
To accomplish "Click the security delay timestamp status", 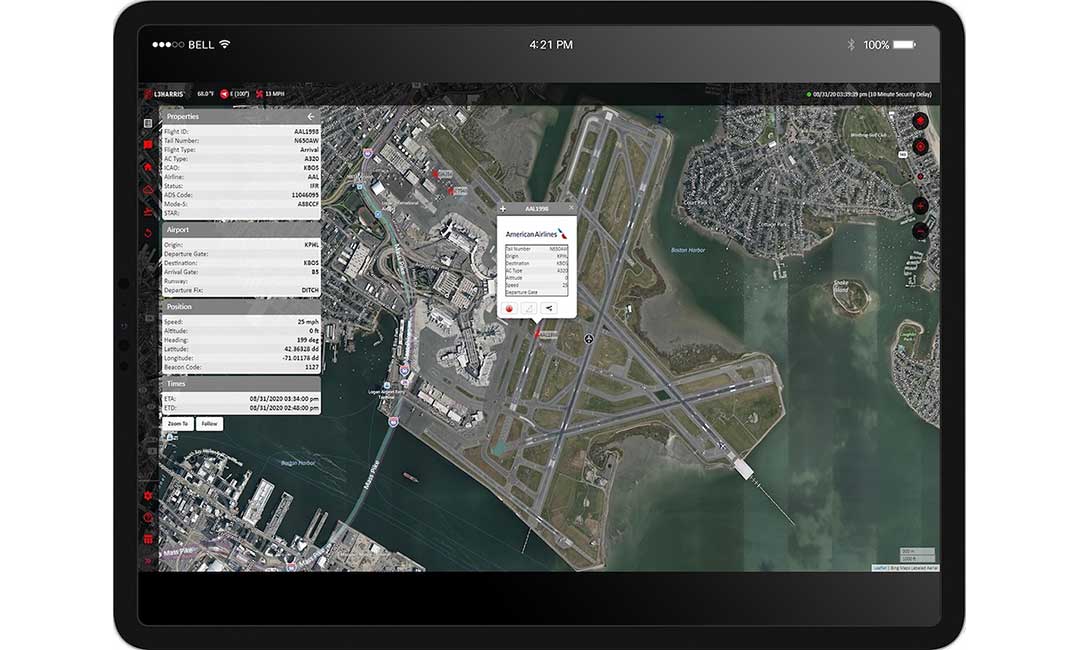I will click(x=869, y=94).
